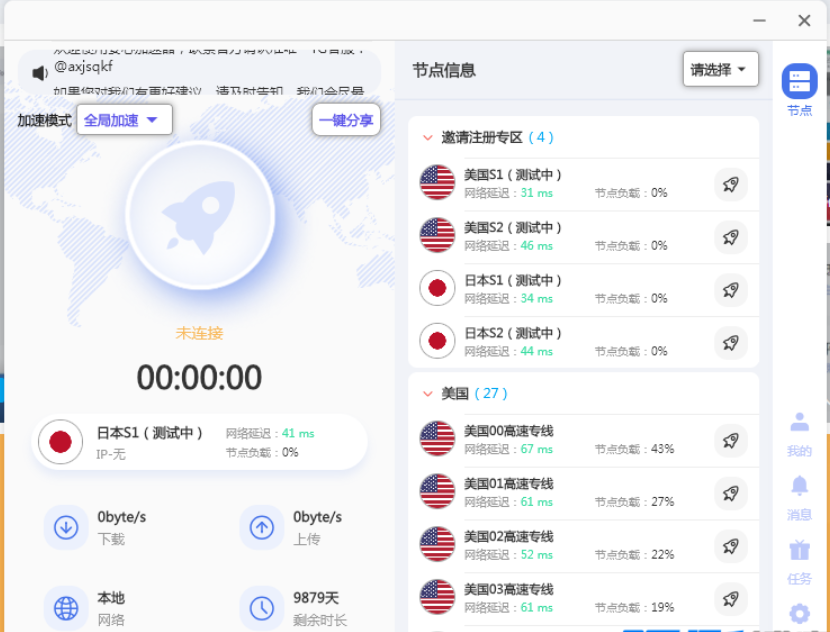Click the selected 日本S1 node card
Screen dimensions: 830x632
(x=200, y=442)
